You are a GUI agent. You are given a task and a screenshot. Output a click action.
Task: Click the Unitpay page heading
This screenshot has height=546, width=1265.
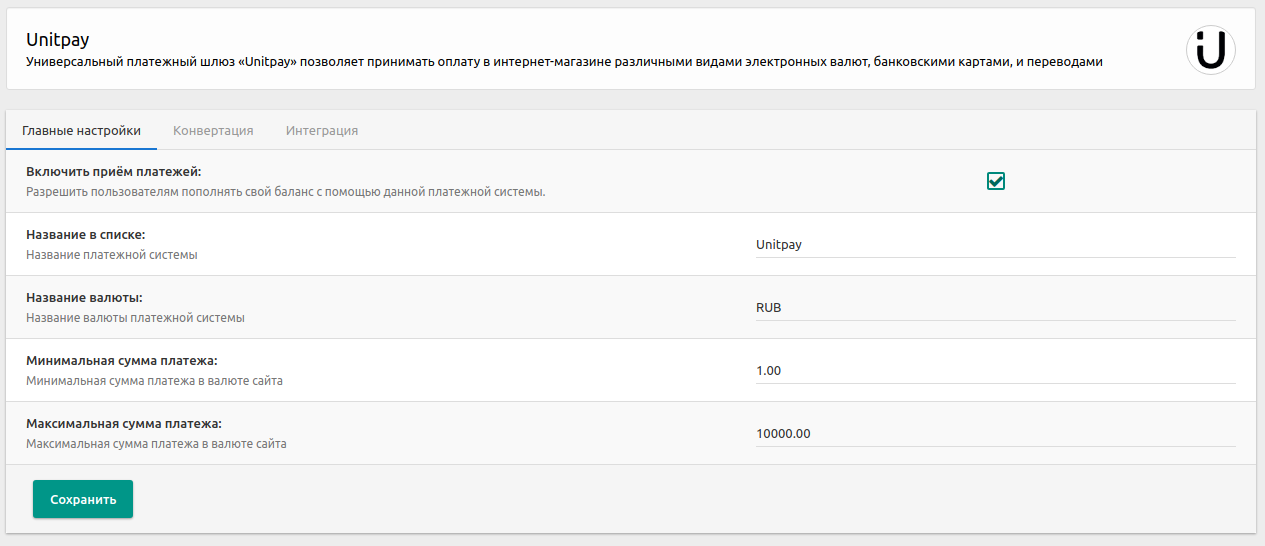click(x=58, y=40)
